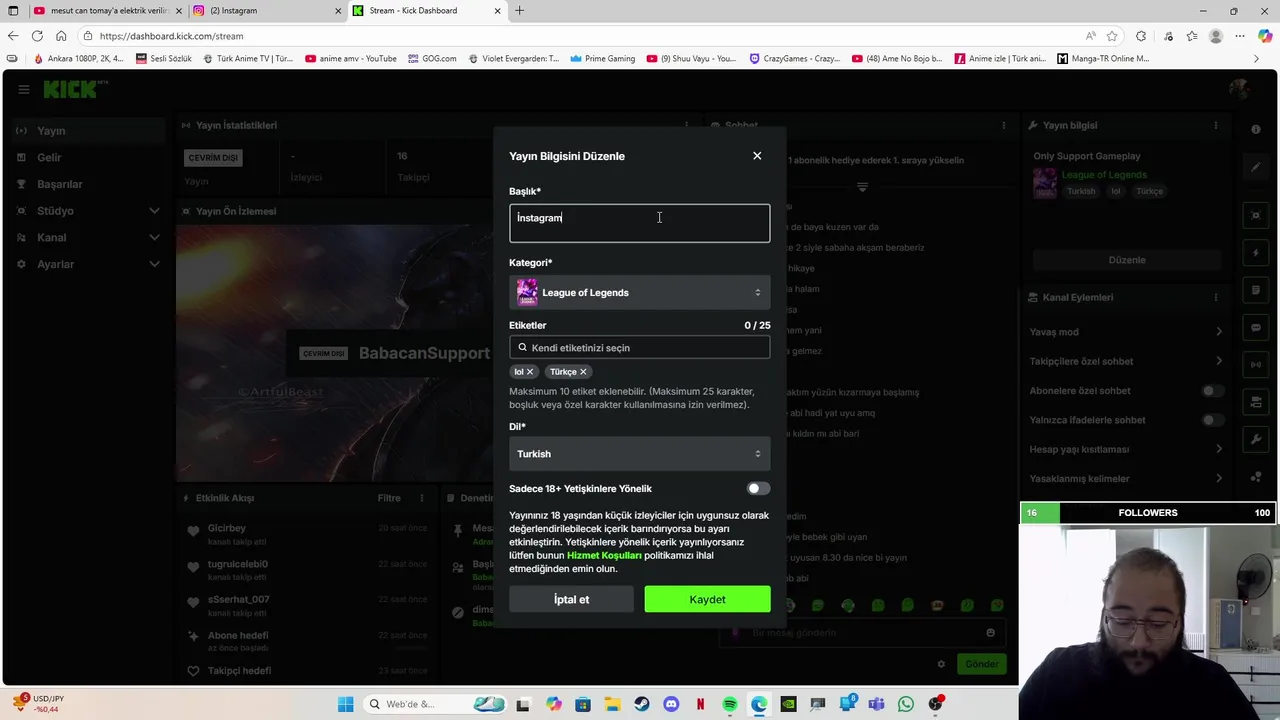Toggle Yalnızca ifadelerle sohbet switch
The image size is (1280, 720).
1212,420
